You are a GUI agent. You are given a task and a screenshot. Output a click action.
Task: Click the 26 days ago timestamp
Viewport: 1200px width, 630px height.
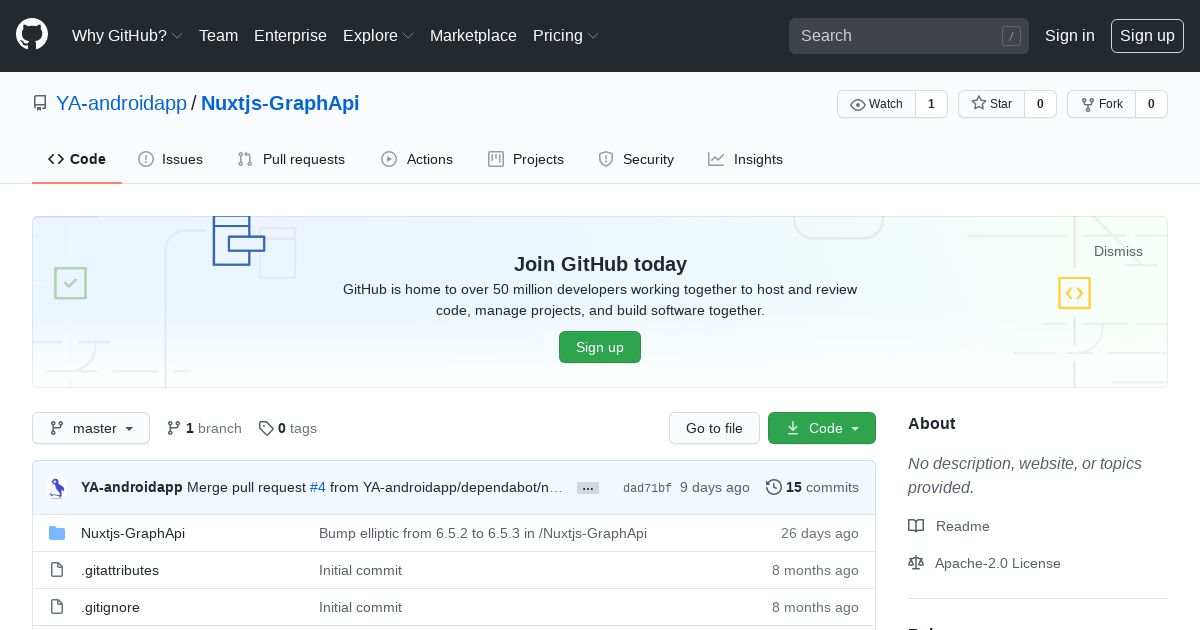point(820,533)
